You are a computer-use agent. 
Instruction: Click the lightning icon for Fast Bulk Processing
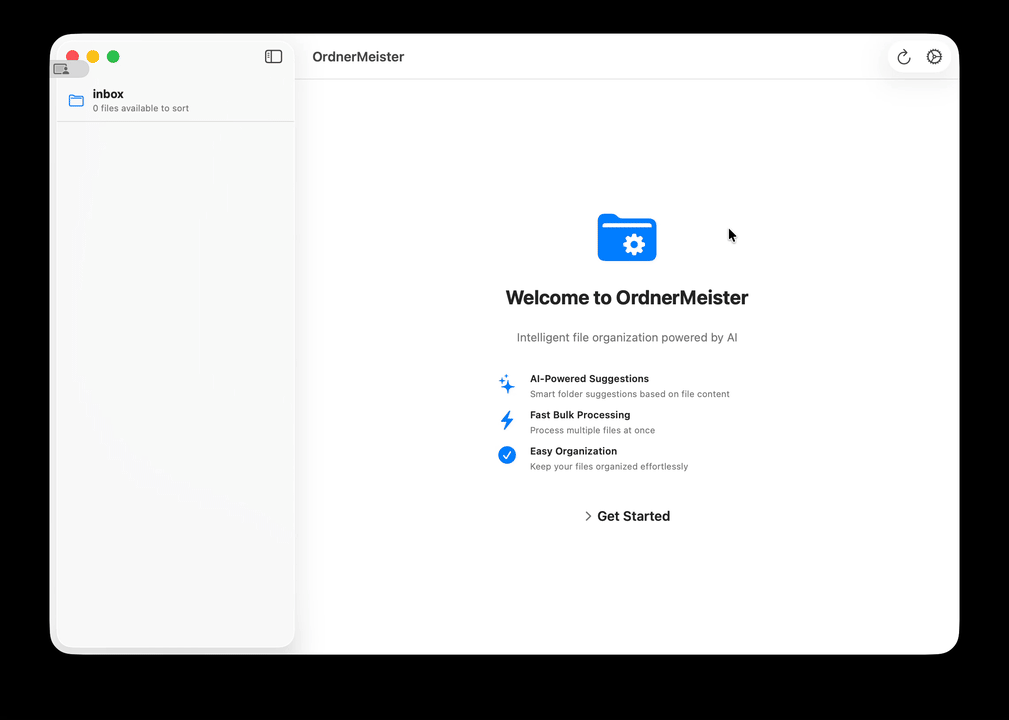506,420
